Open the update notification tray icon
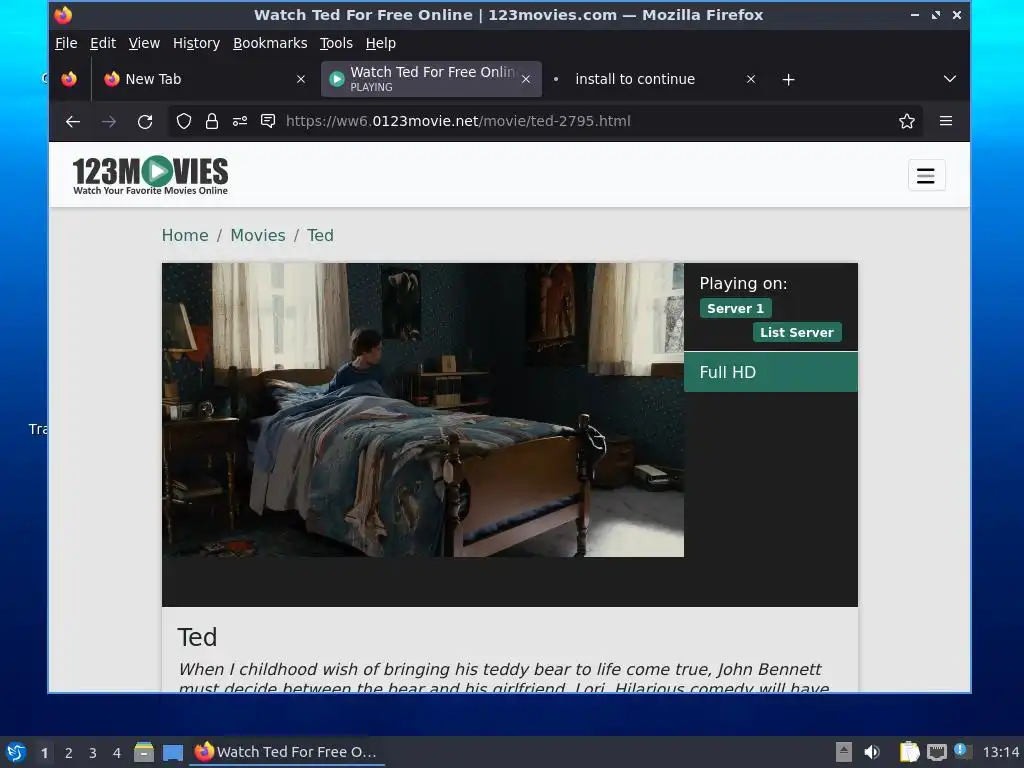Viewport: 1024px width, 768px height. coord(963,751)
